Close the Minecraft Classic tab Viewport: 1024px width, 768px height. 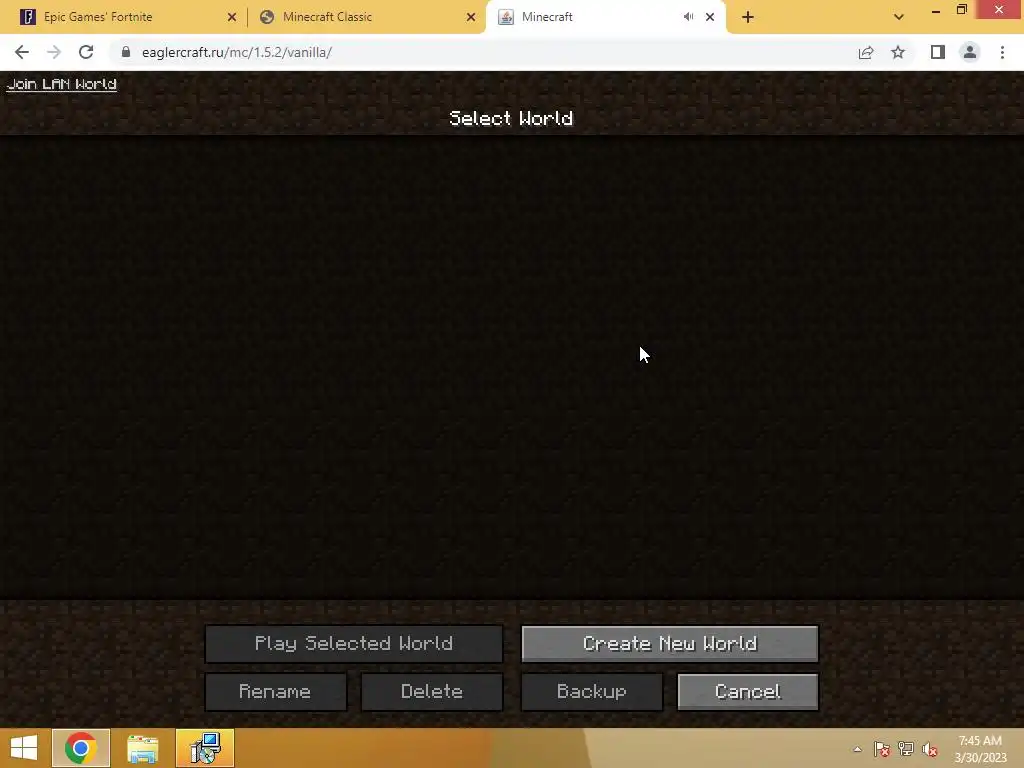(471, 18)
